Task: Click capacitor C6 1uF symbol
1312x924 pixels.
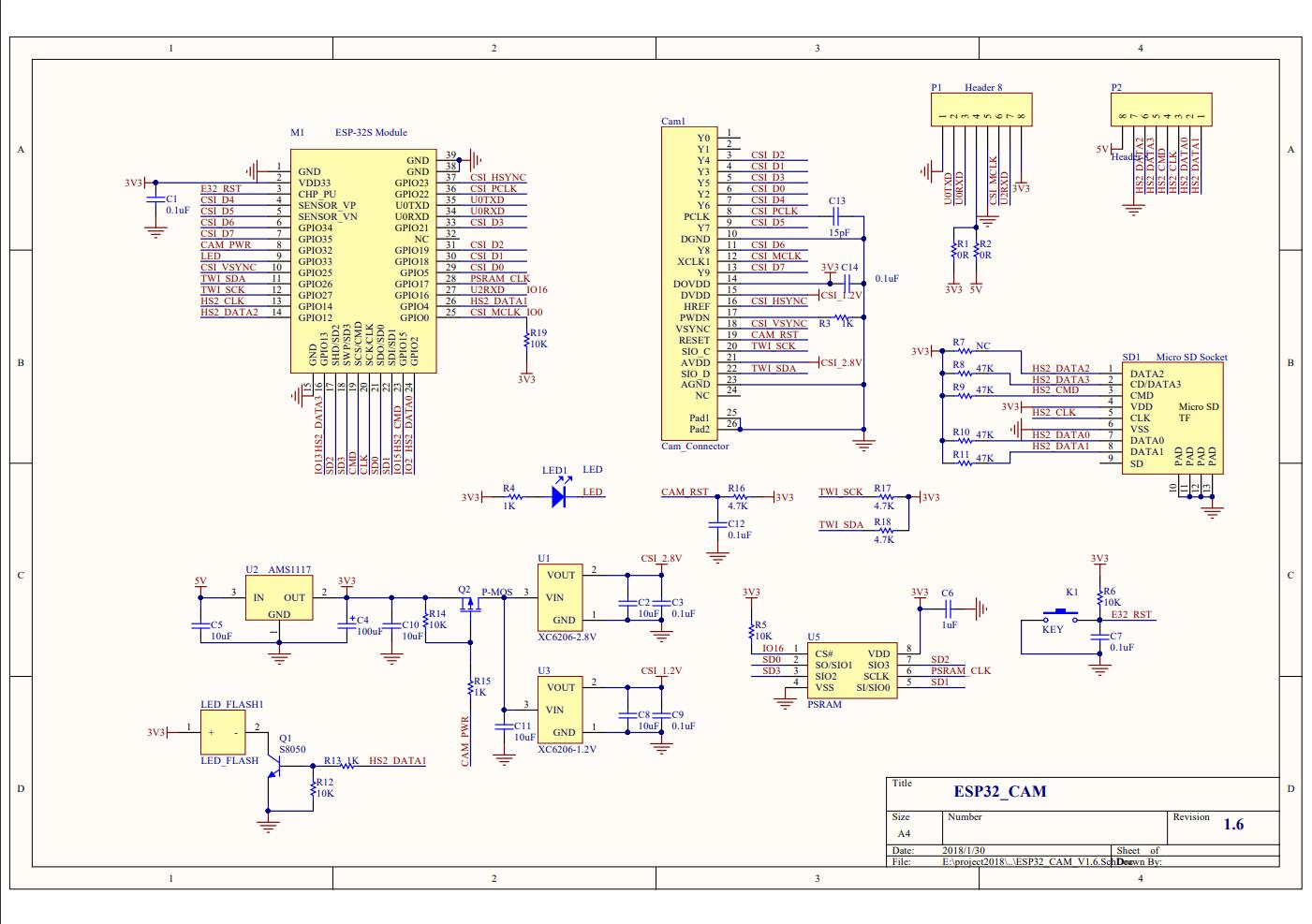Action: (950, 609)
